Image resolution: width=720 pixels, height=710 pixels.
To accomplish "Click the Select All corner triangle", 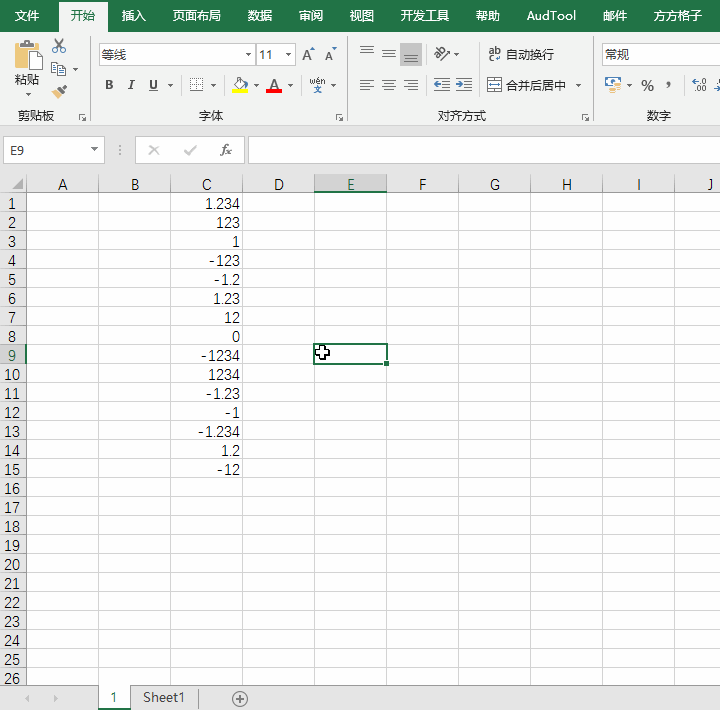I will click(x=17, y=184).
